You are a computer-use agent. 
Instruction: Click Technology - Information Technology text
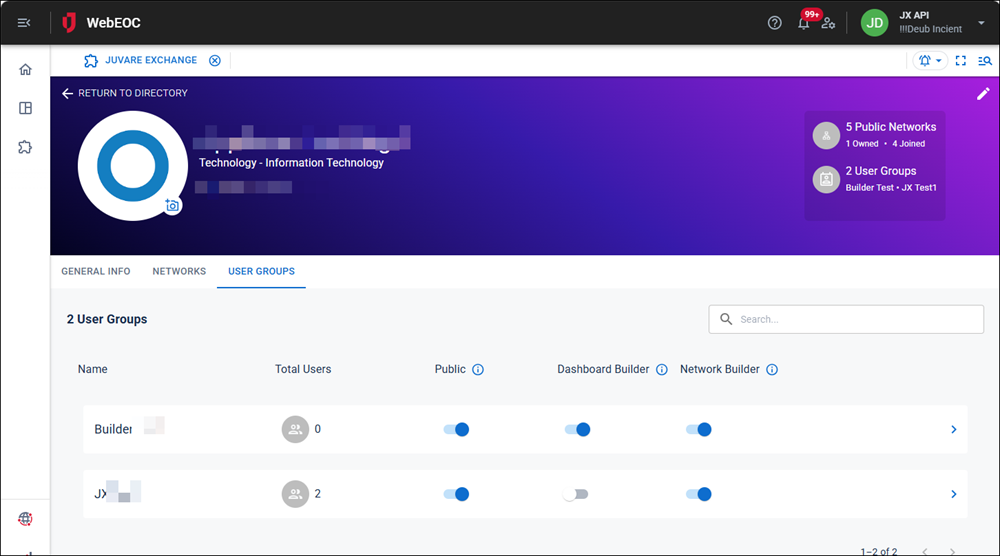(x=291, y=163)
